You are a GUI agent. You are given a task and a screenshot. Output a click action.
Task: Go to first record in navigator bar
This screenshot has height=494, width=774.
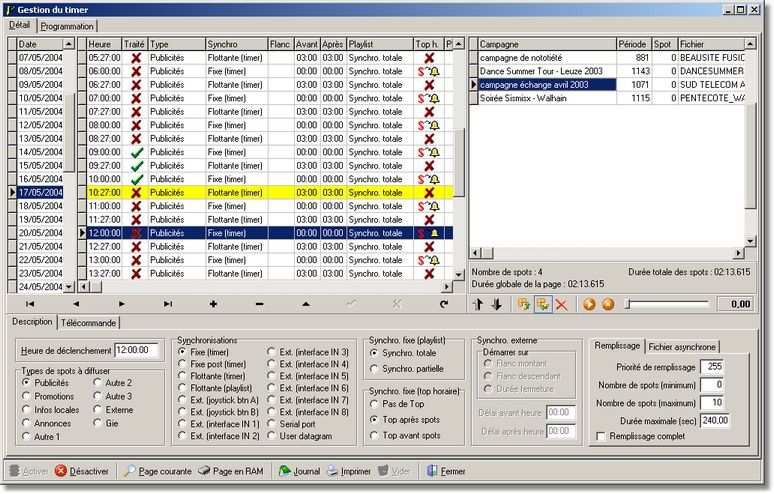30,304
